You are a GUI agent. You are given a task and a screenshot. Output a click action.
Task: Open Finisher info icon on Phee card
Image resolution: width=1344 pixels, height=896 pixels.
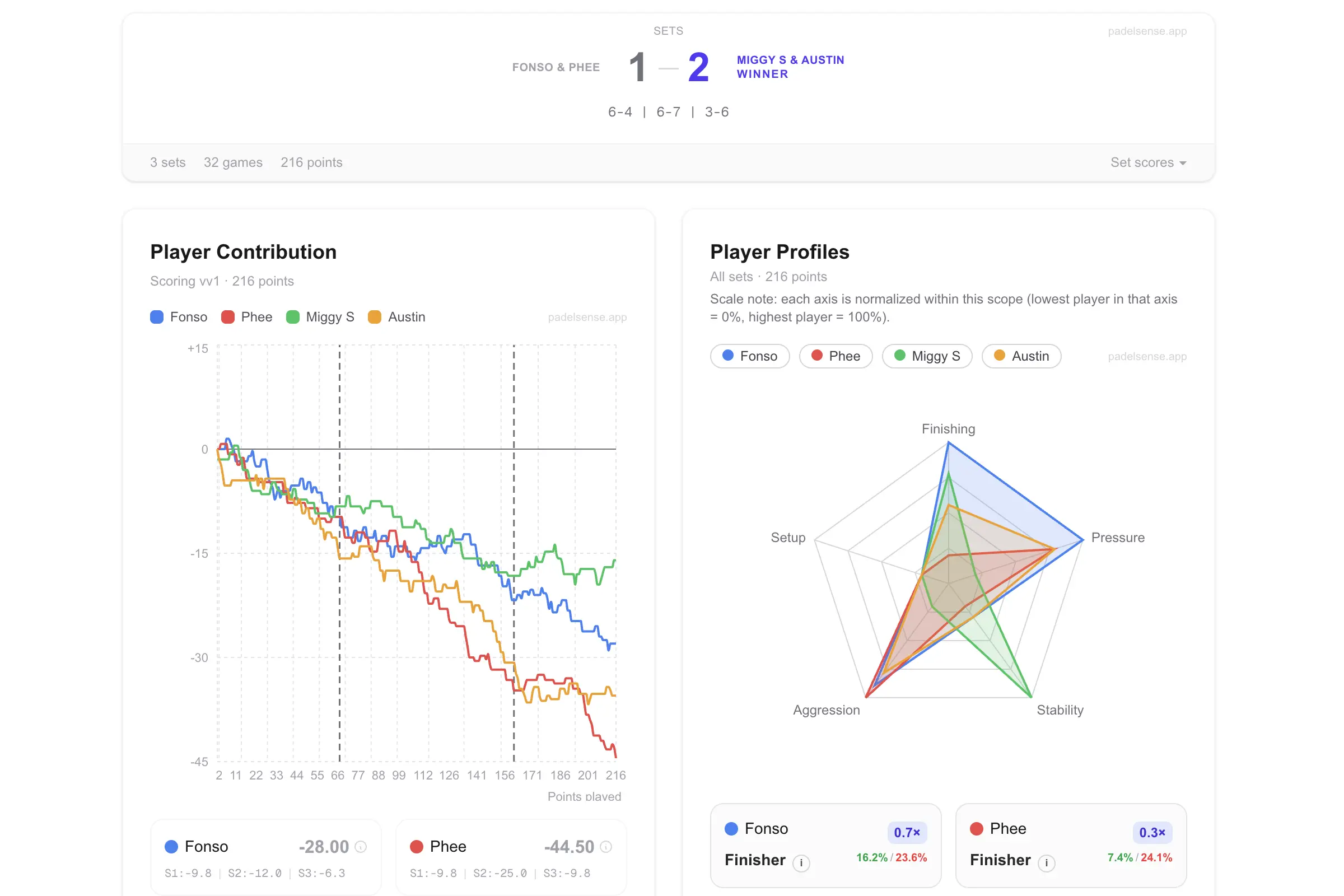click(1046, 863)
